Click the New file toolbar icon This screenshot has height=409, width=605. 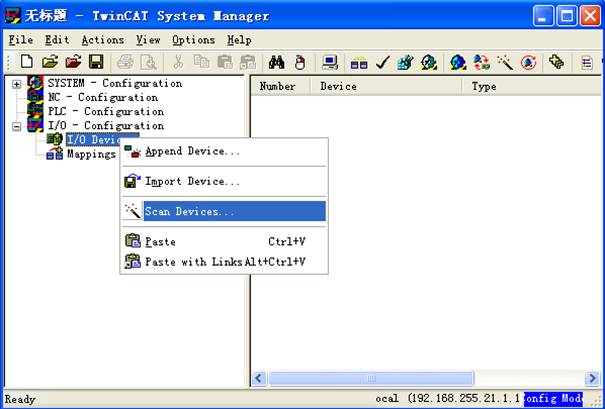(26, 63)
